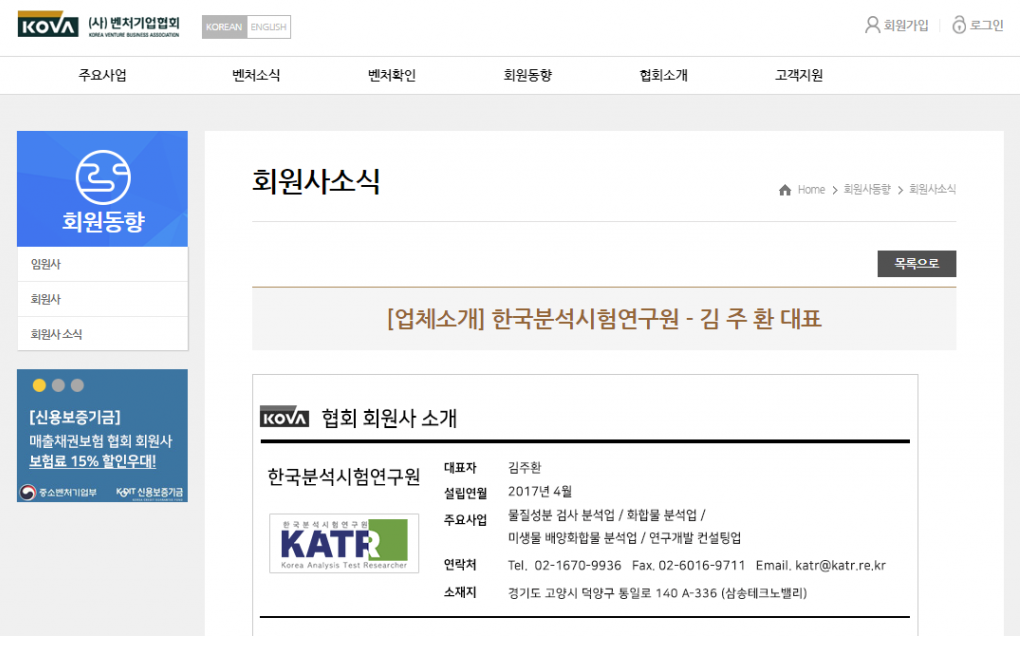This screenshot has height=661, width=1023.
Task: Switch language to KOREAN
Action: 224,27
